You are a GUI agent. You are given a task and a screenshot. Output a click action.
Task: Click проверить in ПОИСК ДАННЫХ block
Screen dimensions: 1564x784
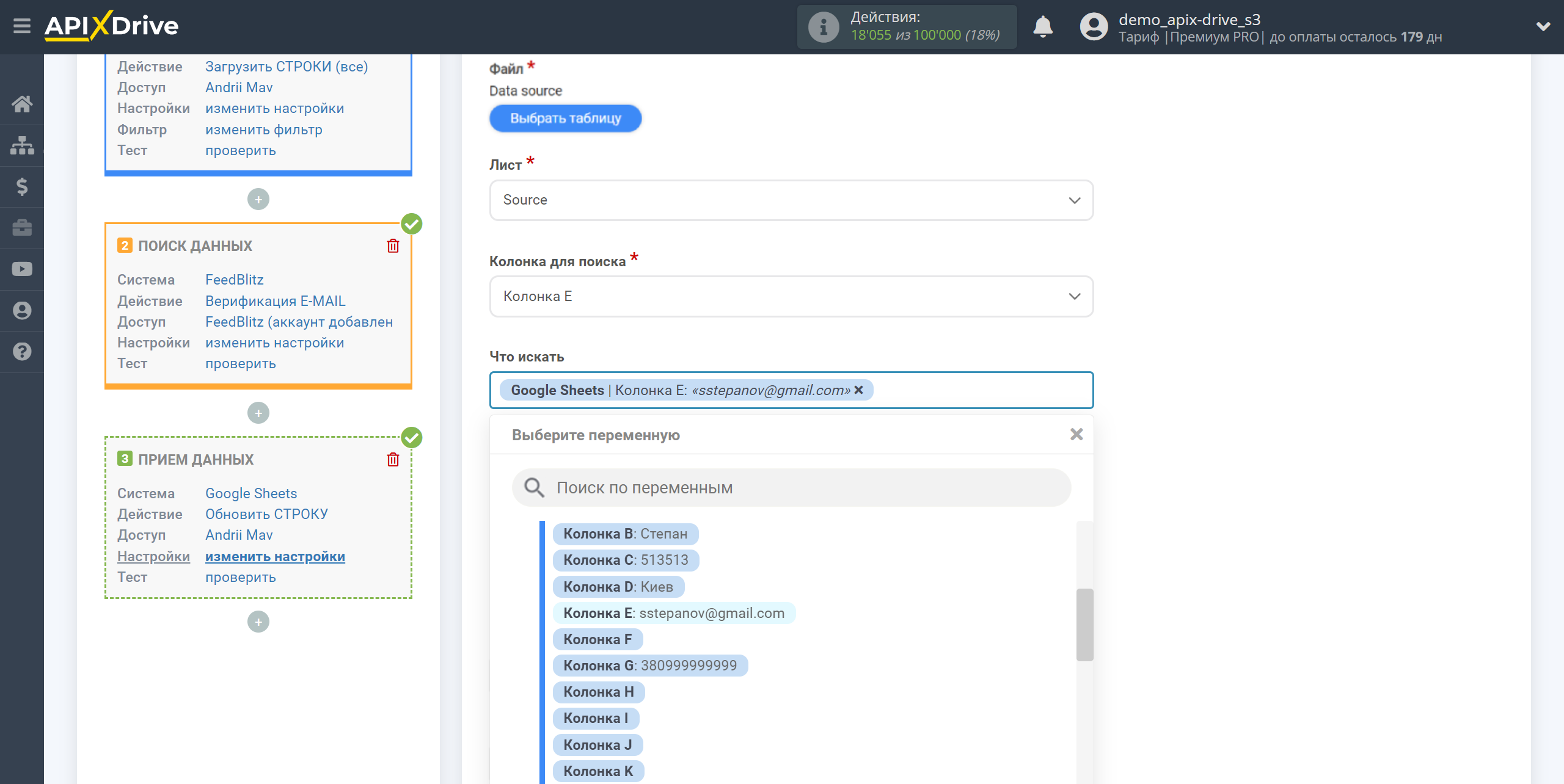(241, 363)
